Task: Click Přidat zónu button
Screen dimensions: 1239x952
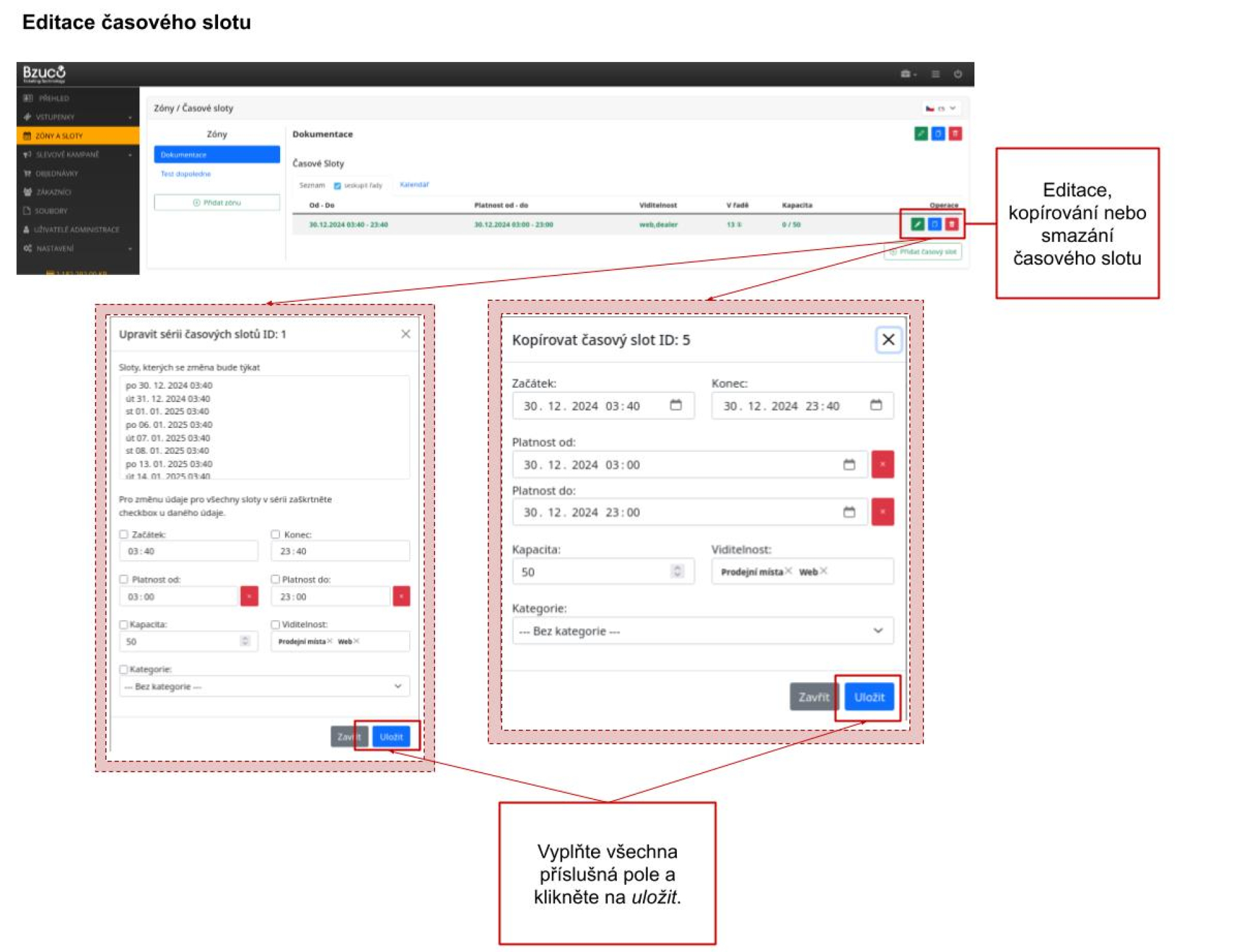Action: point(216,203)
